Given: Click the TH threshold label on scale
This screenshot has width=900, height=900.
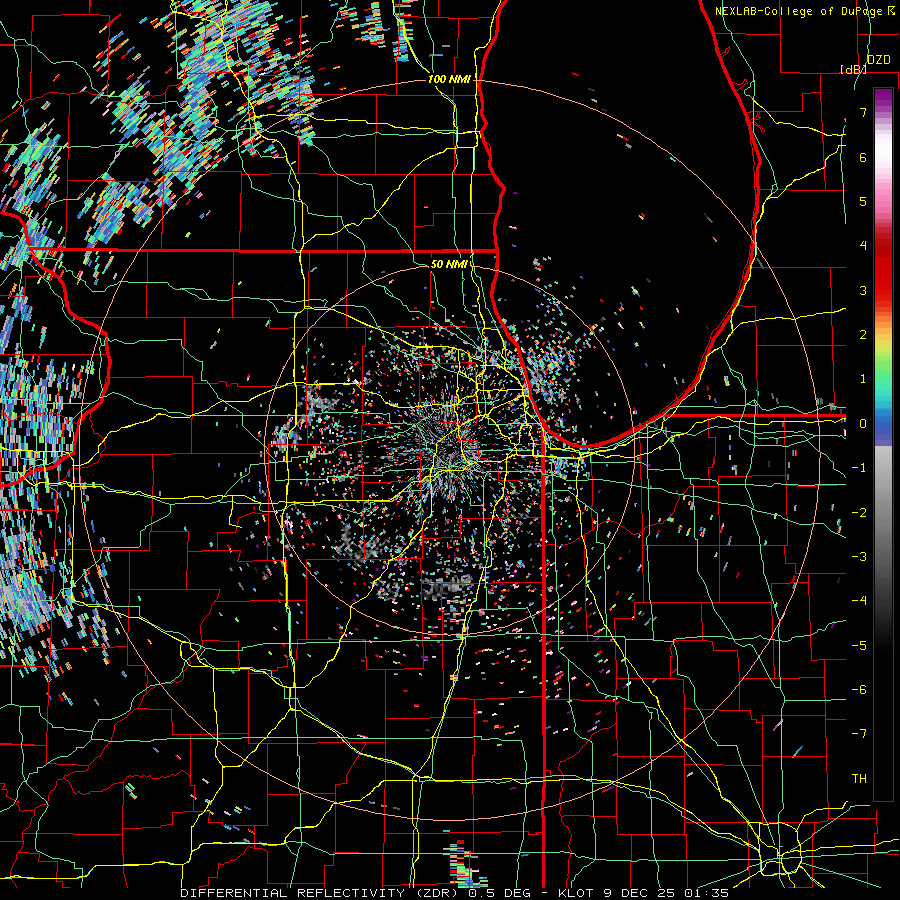Looking at the screenshot, I should pyautogui.click(x=859, y=779).
